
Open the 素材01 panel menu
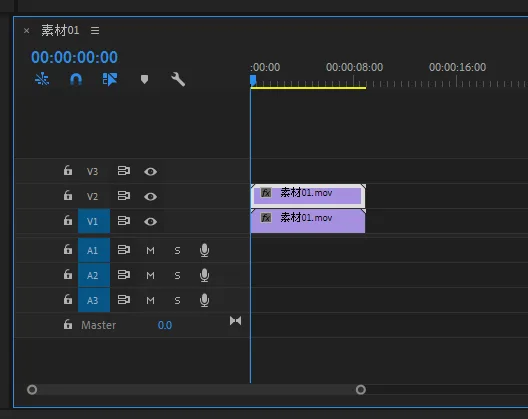tap(95, 31)
